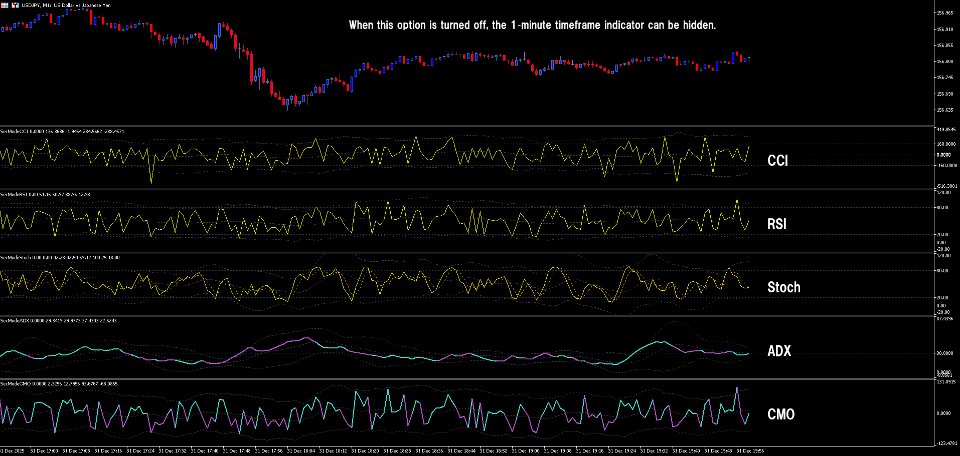This screenshot has height=456, width=960.
Task: Open the depth of market icon beside chart title
Action: pos(4,5)
